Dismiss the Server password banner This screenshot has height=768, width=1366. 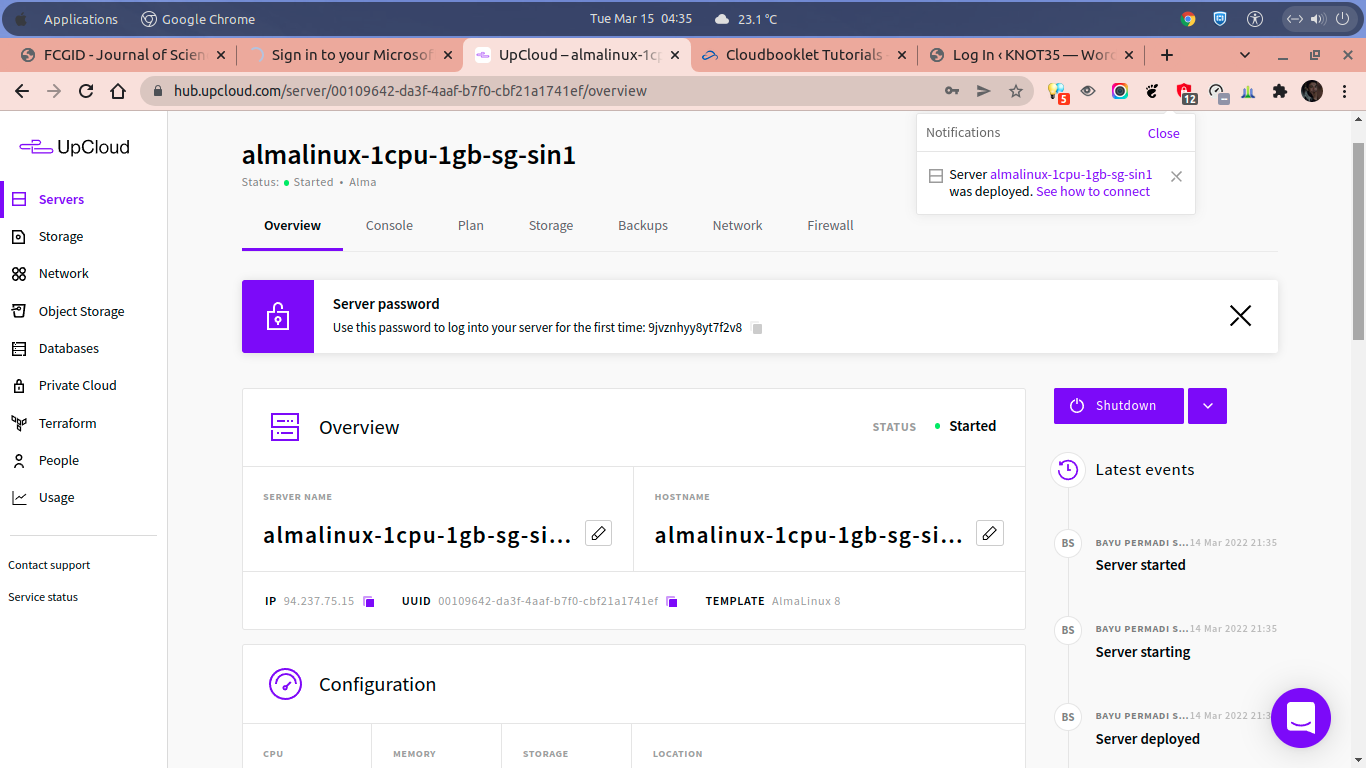(x=1240, y=316)
